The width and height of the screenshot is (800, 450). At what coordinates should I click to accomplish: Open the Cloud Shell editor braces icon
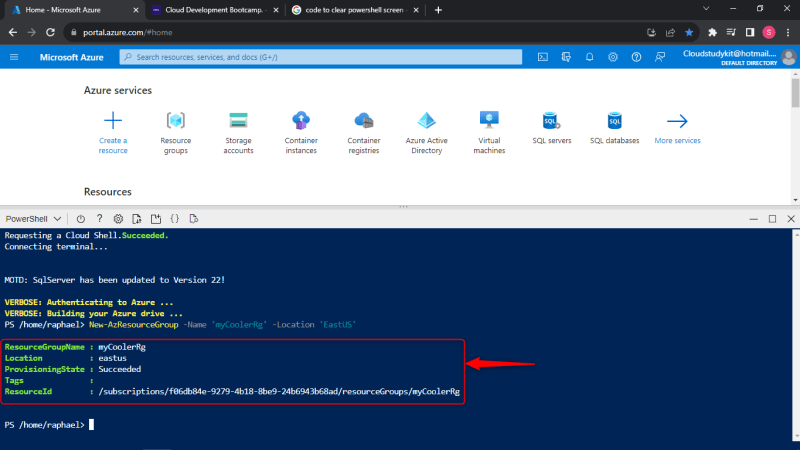pos(174,219)
